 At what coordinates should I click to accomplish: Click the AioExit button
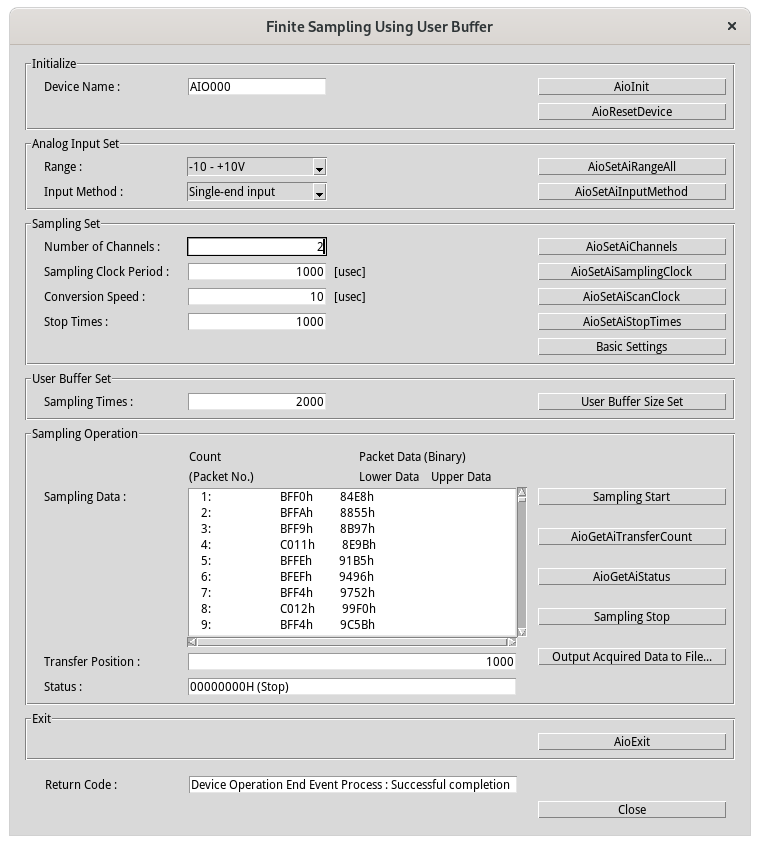coord(631,742)
